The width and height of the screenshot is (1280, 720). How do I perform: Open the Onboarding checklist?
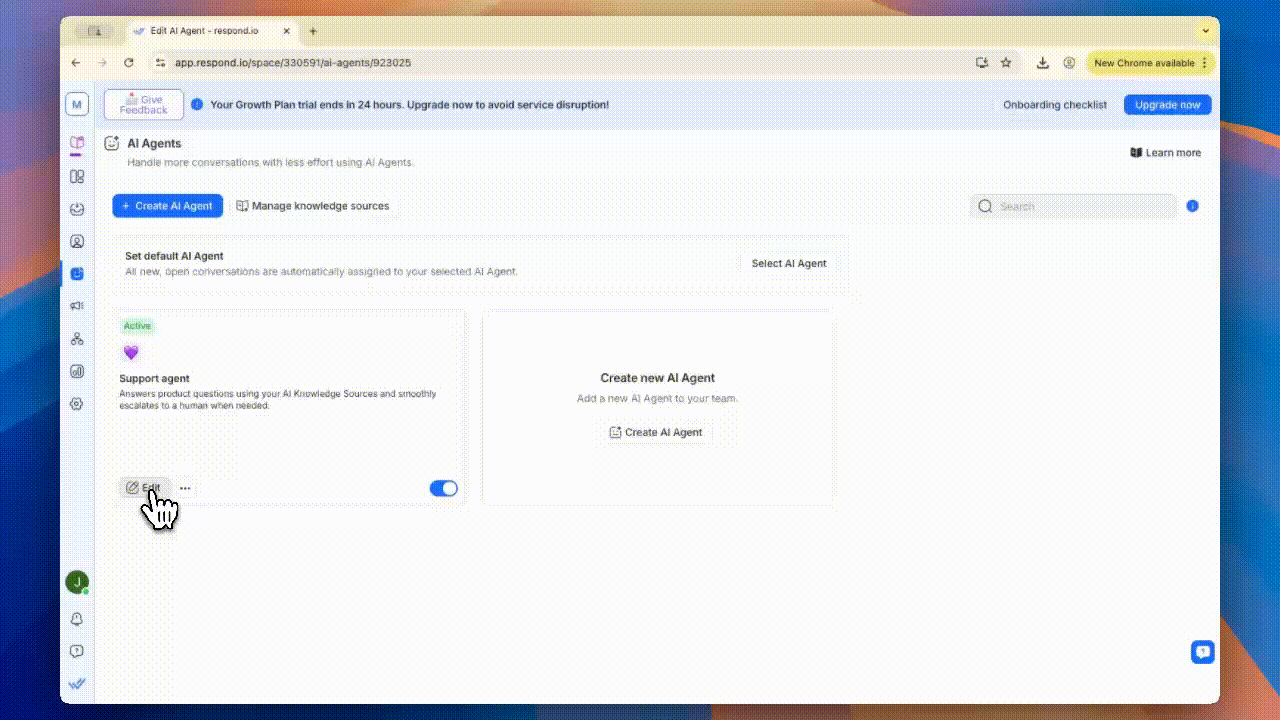1055,104
